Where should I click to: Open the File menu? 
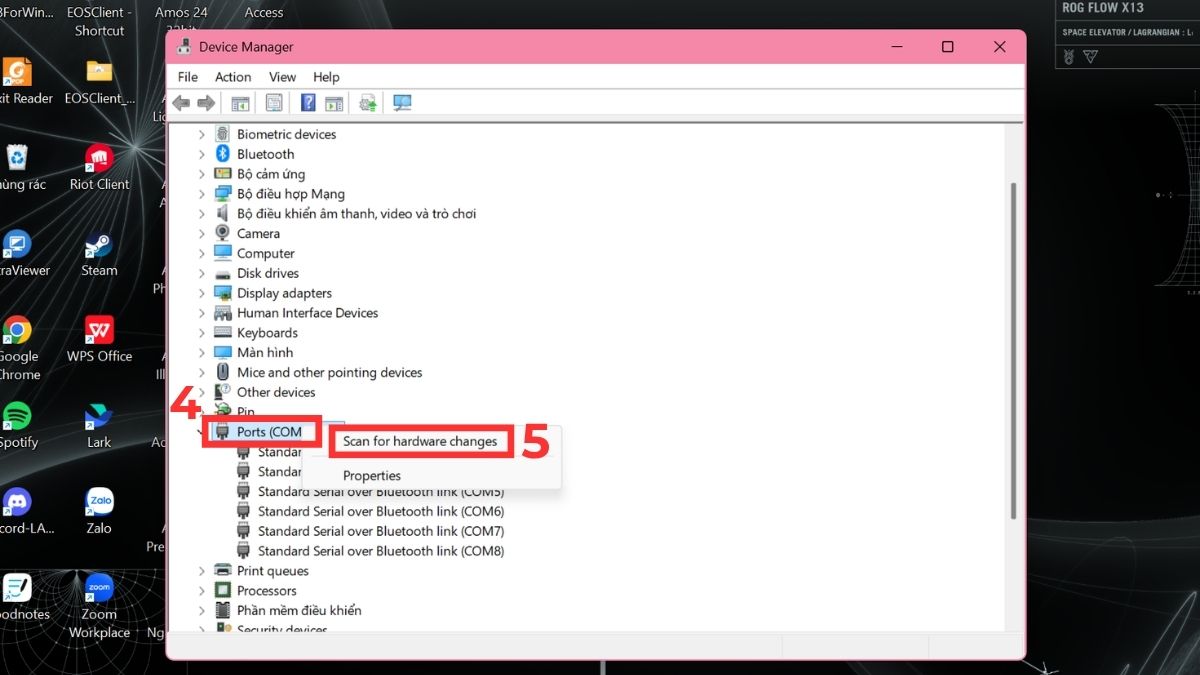tap(188, 77)
